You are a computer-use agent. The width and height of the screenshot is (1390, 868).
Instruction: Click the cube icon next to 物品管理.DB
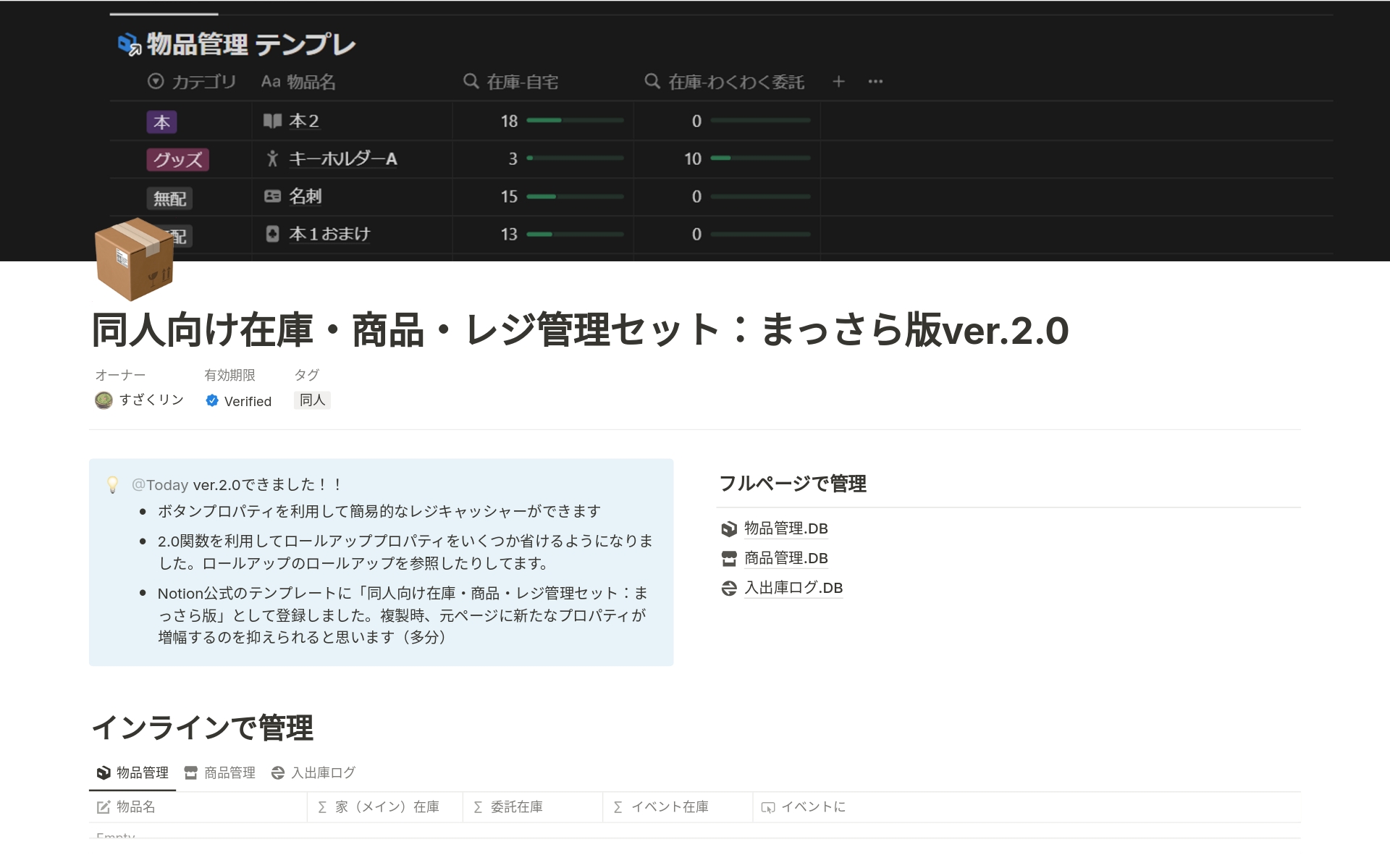728,528
